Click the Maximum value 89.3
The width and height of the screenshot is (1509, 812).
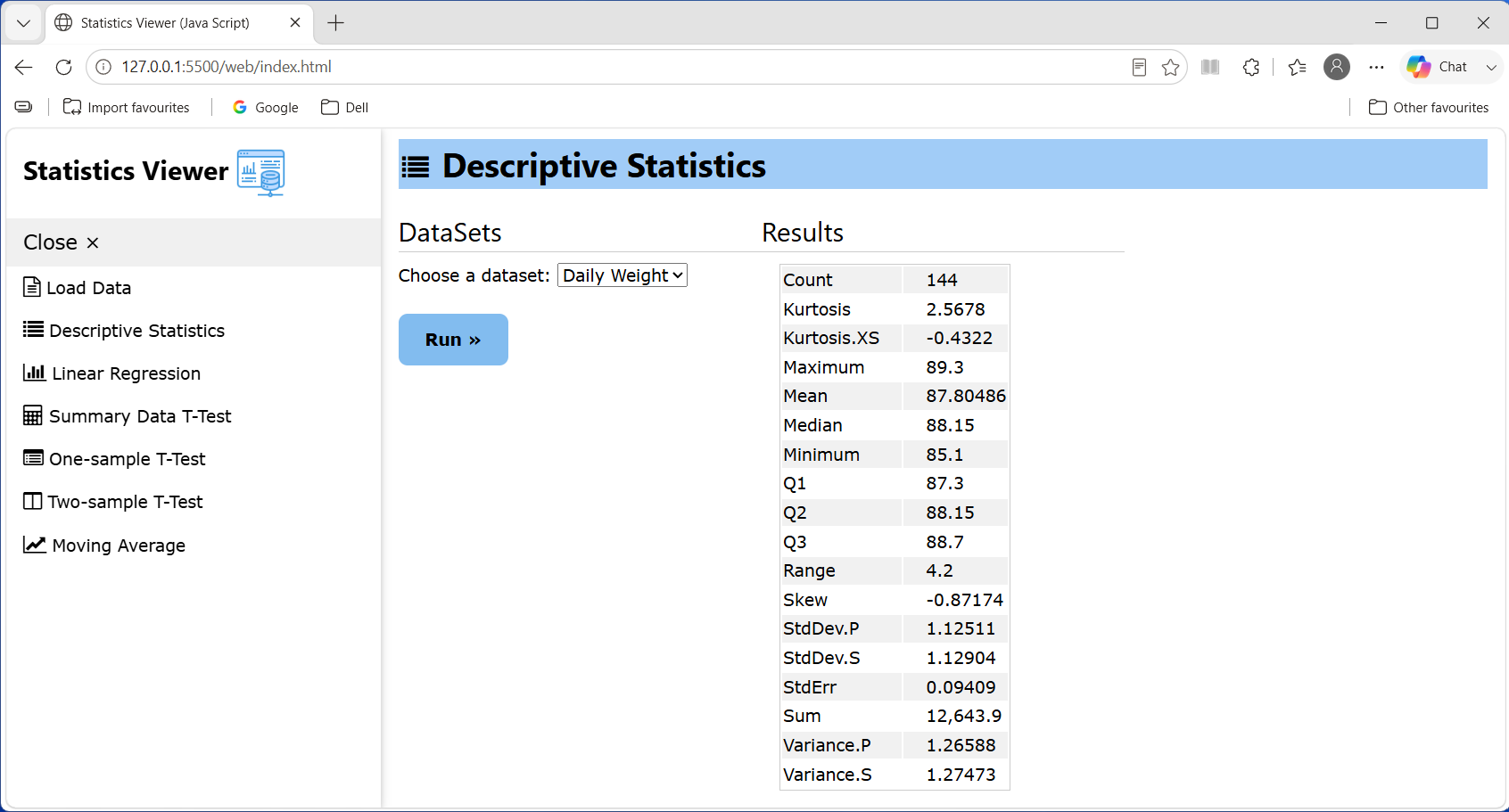pyautogui.click(x=944, y=367)
